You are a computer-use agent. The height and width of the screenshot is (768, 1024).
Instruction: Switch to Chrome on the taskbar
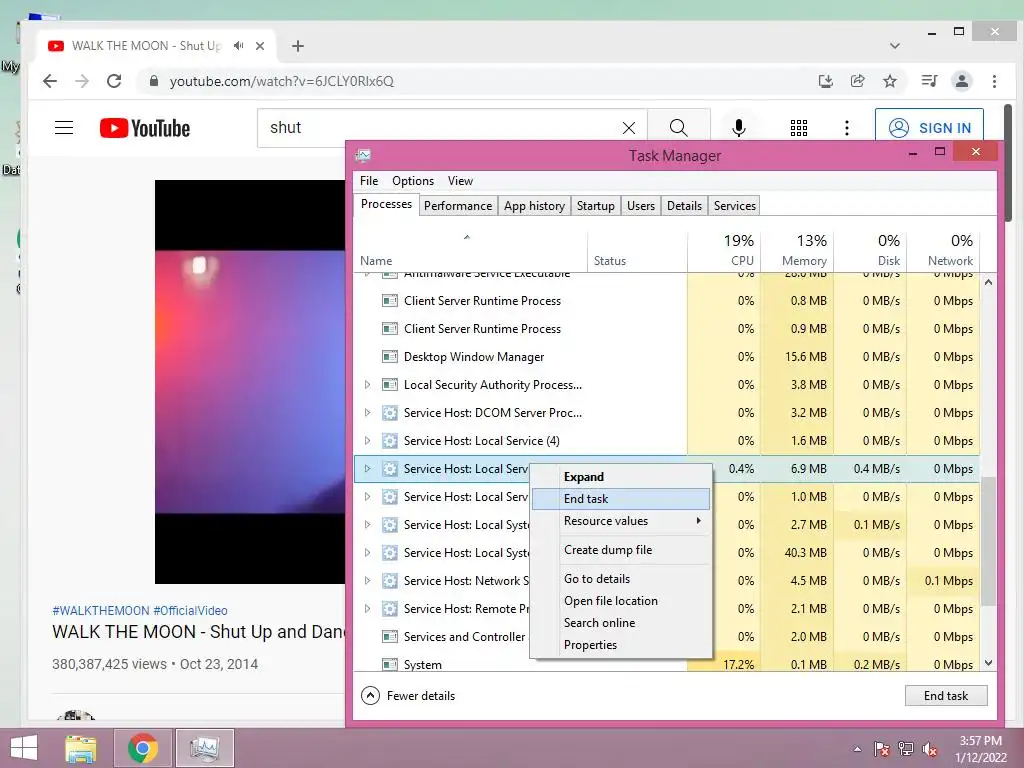coord(143,748)
